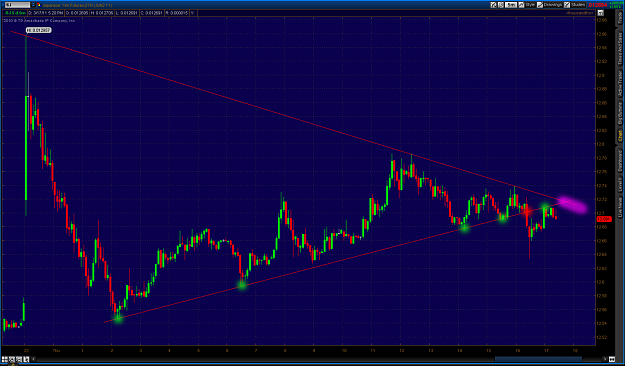
Task: Open the Active Trader sidebar tab
Action: (620, 84)
